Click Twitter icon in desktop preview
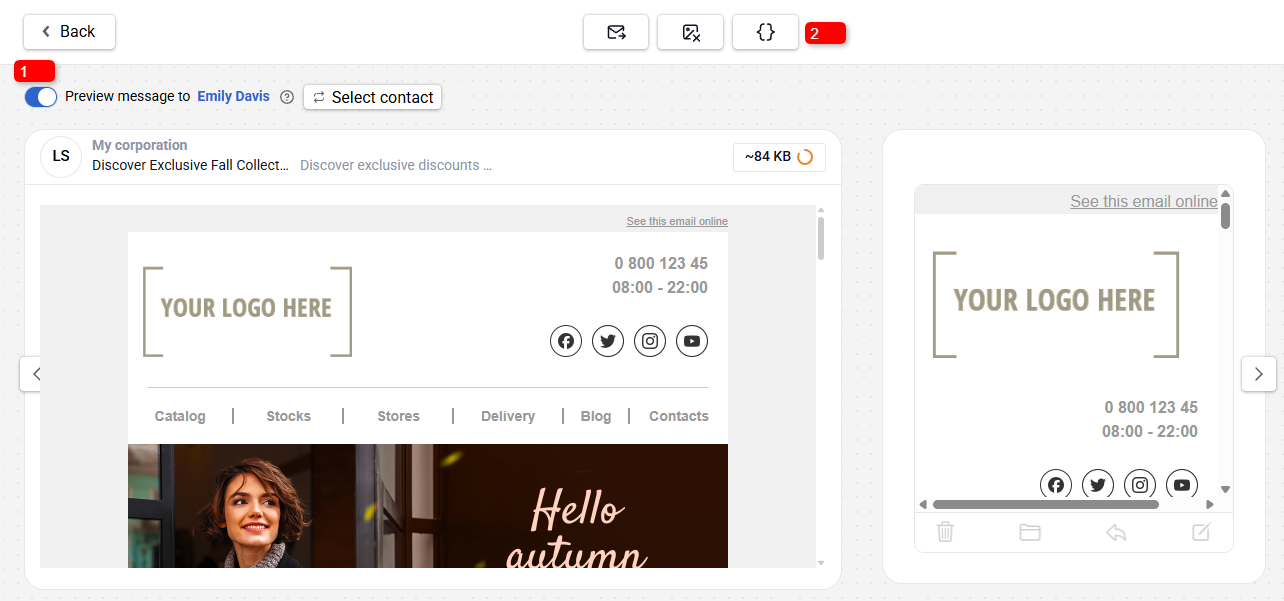 point(608,341)
